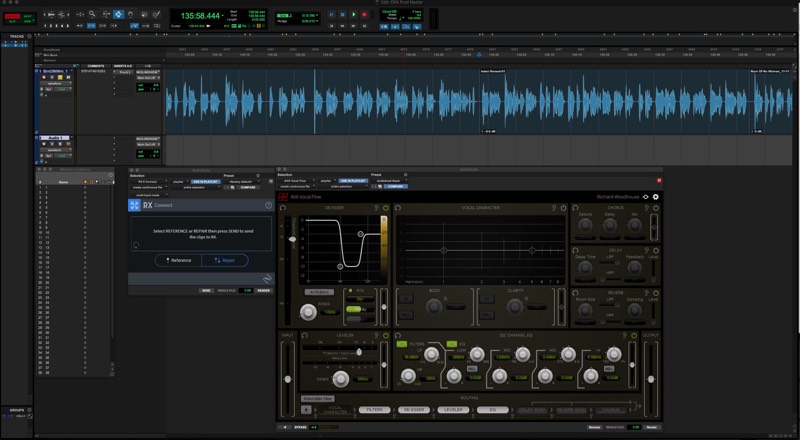Select DE-ESSER in the routing chain
The image size is (800, 440).
pyautogui.click(x=414, y=409)
